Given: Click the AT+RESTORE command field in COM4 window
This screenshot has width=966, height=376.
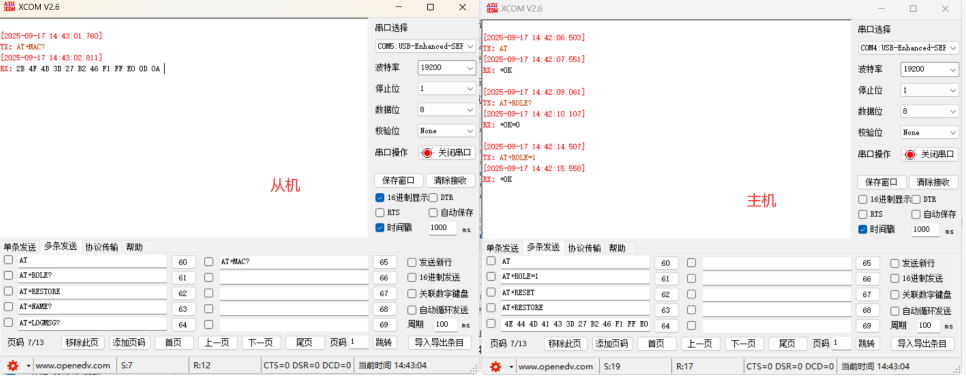Looking at the screenshot, I should coord(575,309).
